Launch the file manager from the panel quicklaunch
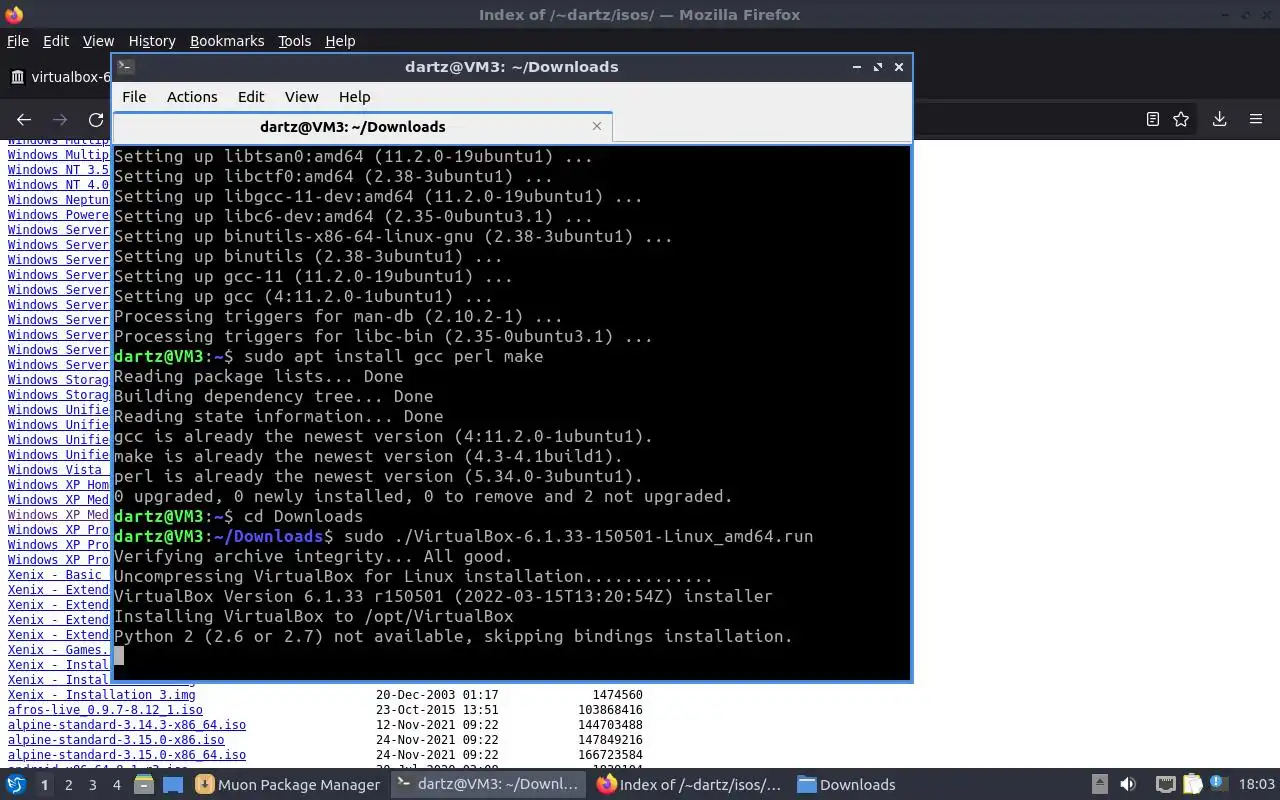Screen dimensions: 1280x800 pos(143,784)
